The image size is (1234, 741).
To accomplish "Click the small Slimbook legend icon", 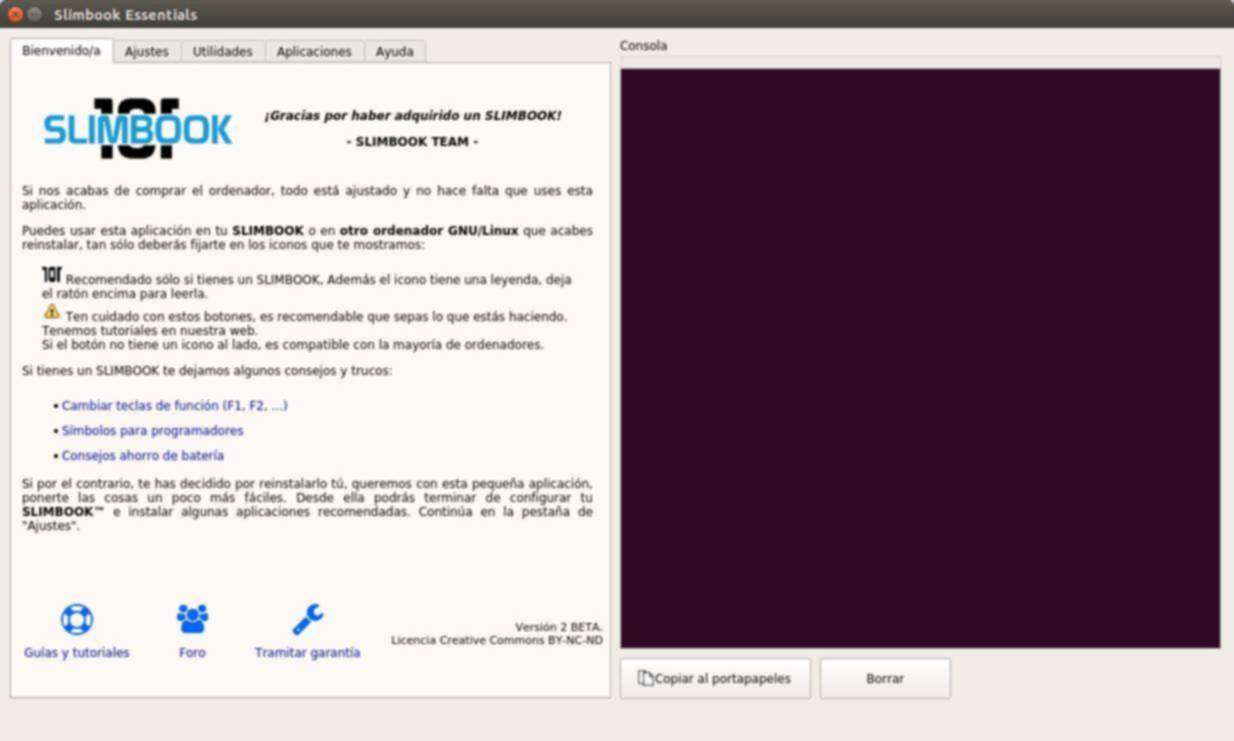I will [x=52, y=275].
